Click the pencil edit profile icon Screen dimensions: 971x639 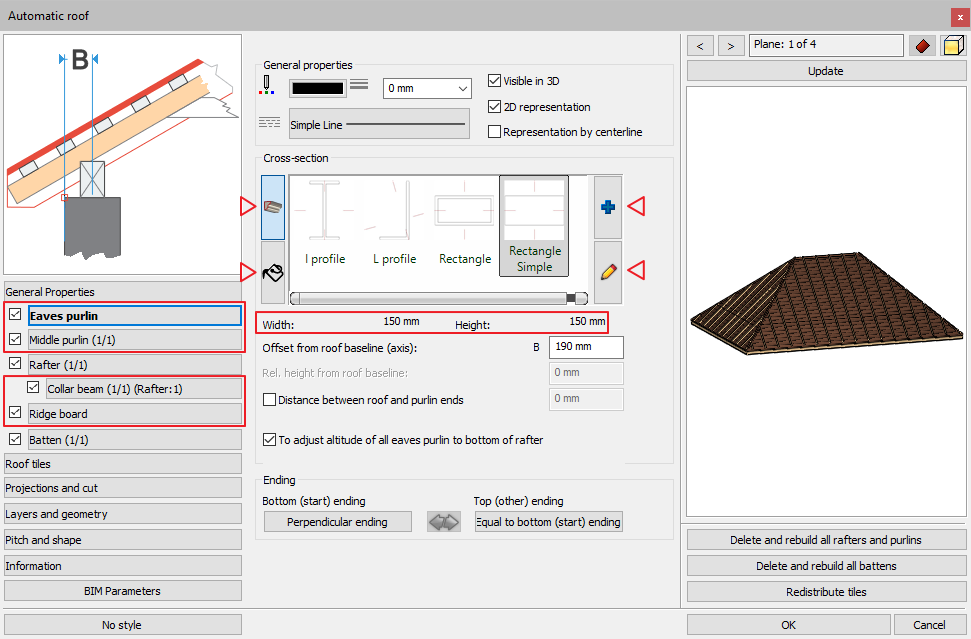point(607,271)
